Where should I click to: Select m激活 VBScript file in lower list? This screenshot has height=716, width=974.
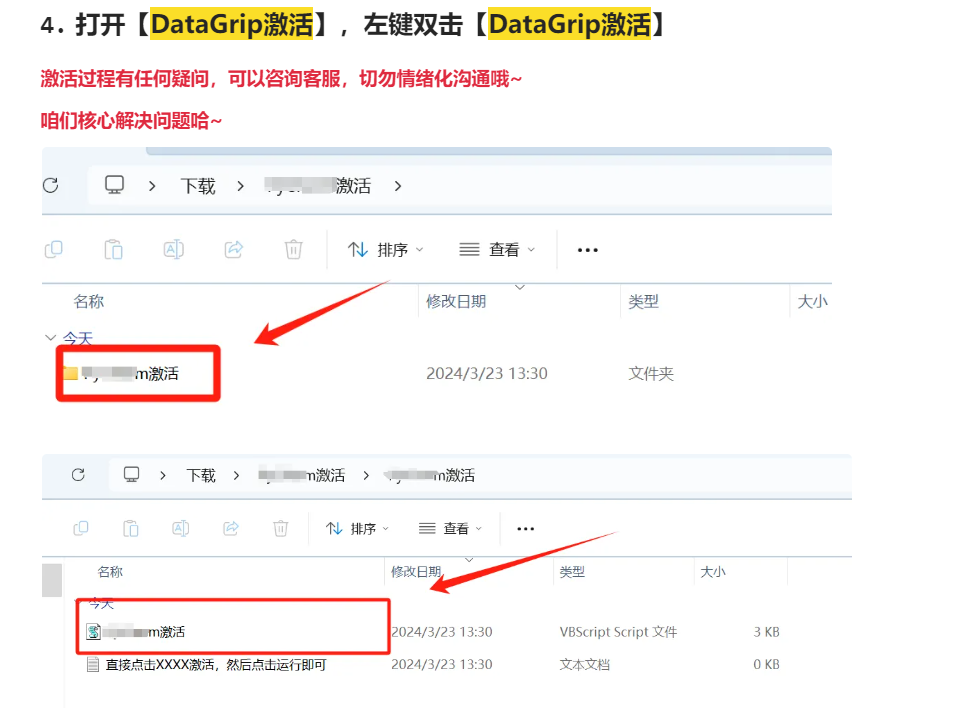click(135, 632)
